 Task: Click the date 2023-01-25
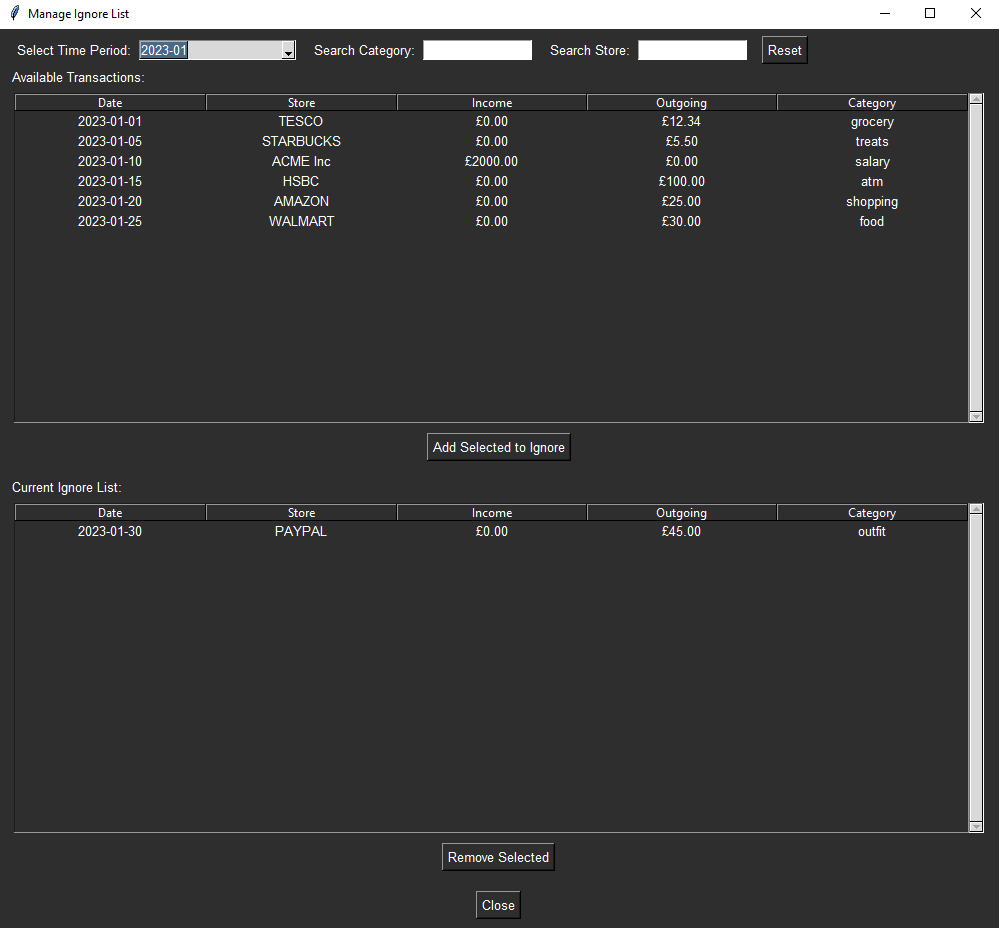click(110, 221)
